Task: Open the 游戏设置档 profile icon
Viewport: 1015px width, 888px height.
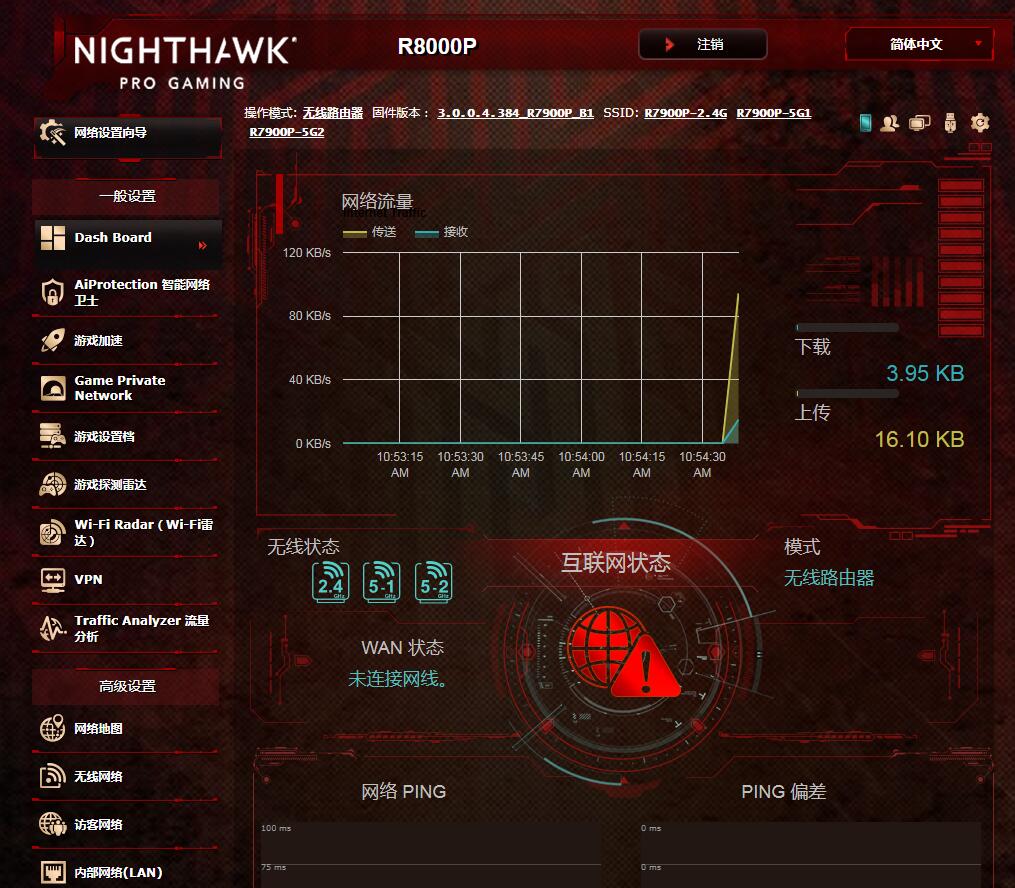Action: 52,436
